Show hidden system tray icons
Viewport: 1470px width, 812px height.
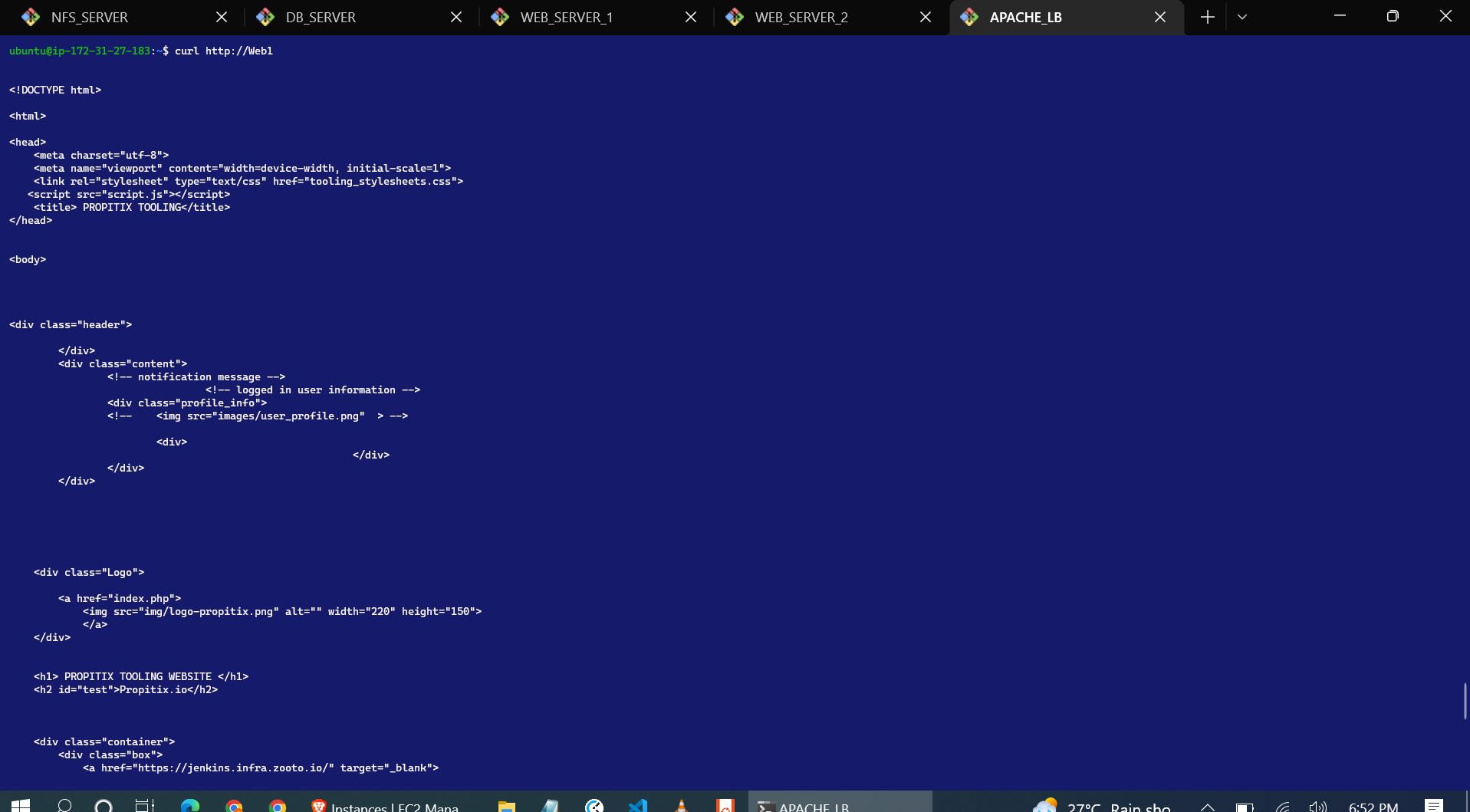1208,807
